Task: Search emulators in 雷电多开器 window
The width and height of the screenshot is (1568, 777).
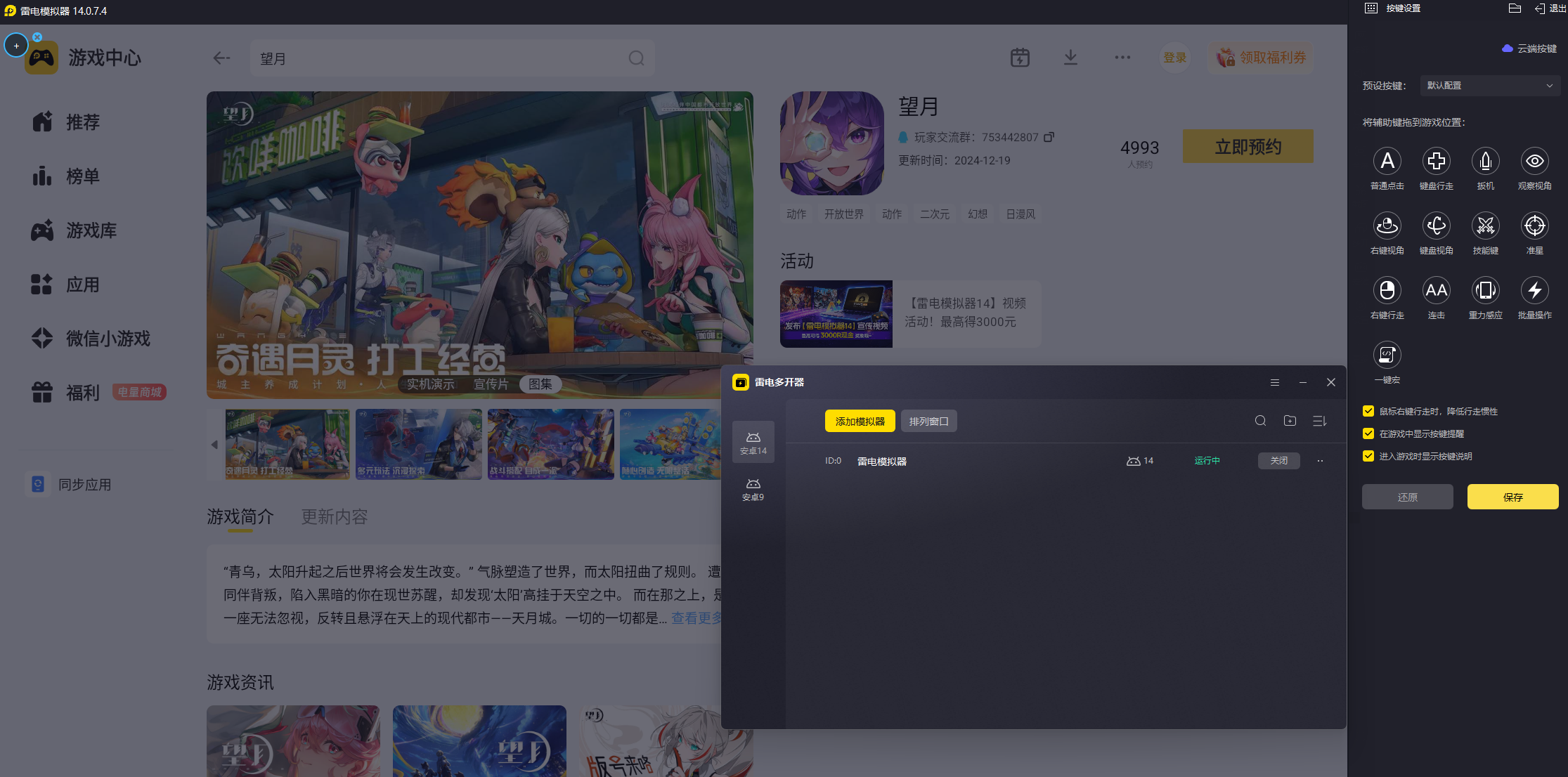Action: tap(1260, 421)
